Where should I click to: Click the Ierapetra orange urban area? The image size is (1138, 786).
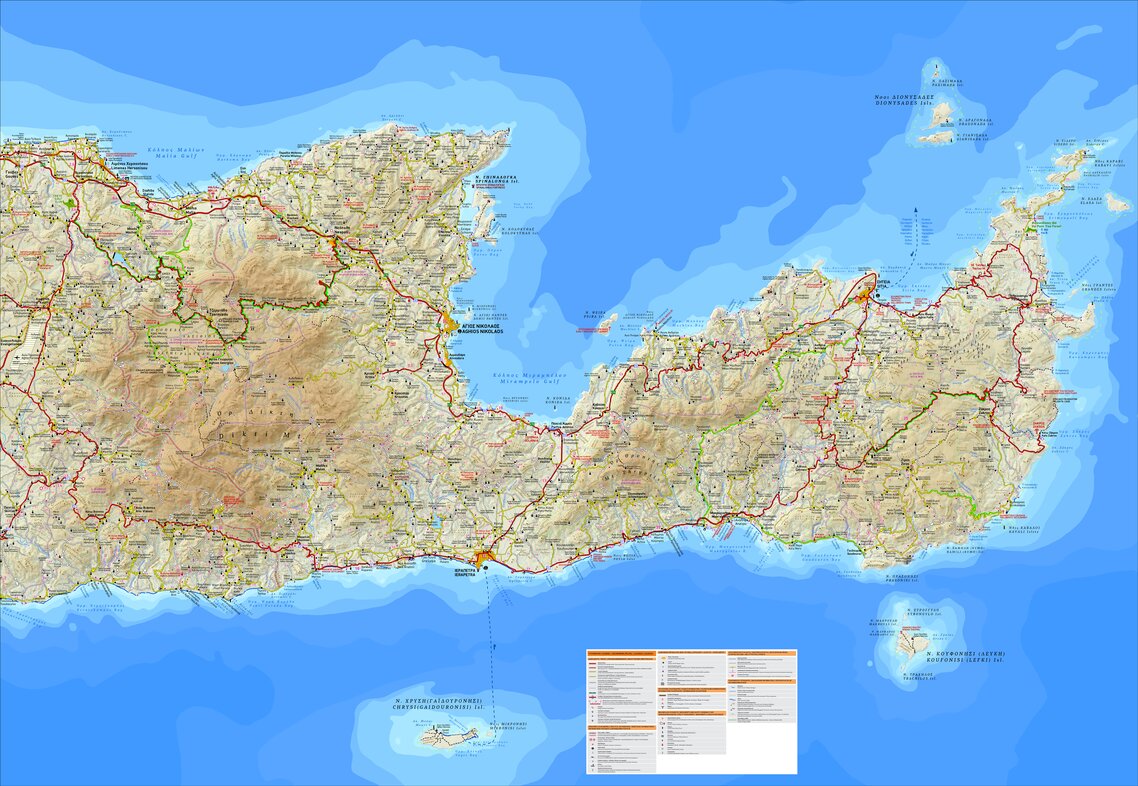tap(485, 559)
